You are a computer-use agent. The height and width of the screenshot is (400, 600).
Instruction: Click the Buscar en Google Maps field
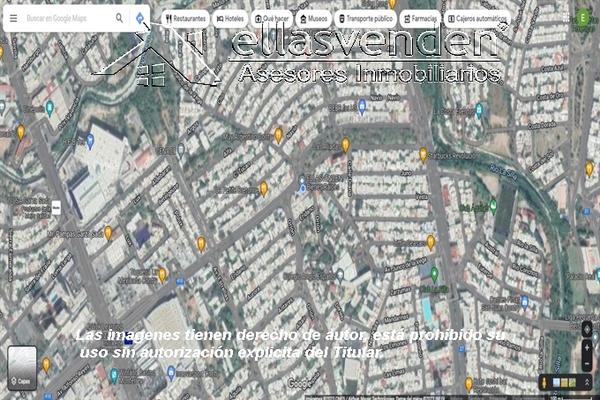tap(65, 18)
